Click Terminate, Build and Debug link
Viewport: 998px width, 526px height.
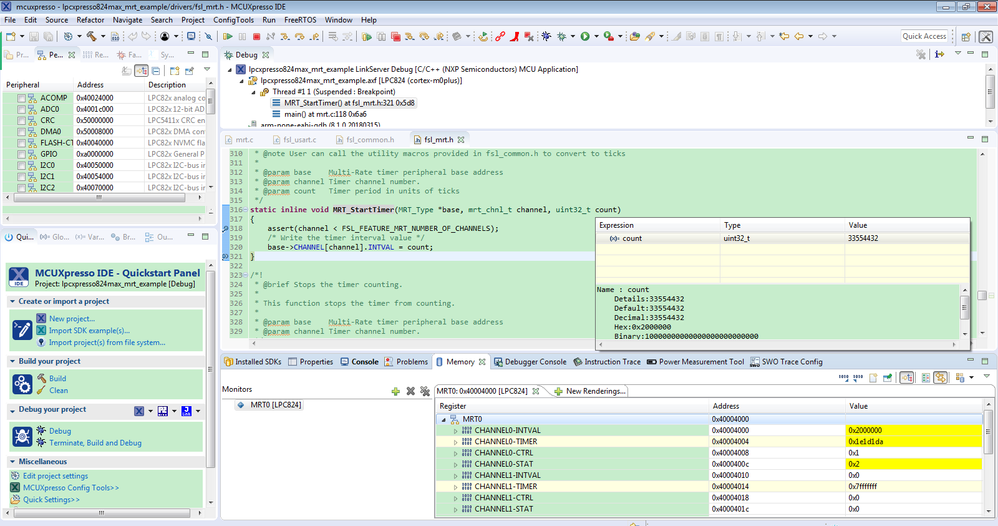point(95,443)
